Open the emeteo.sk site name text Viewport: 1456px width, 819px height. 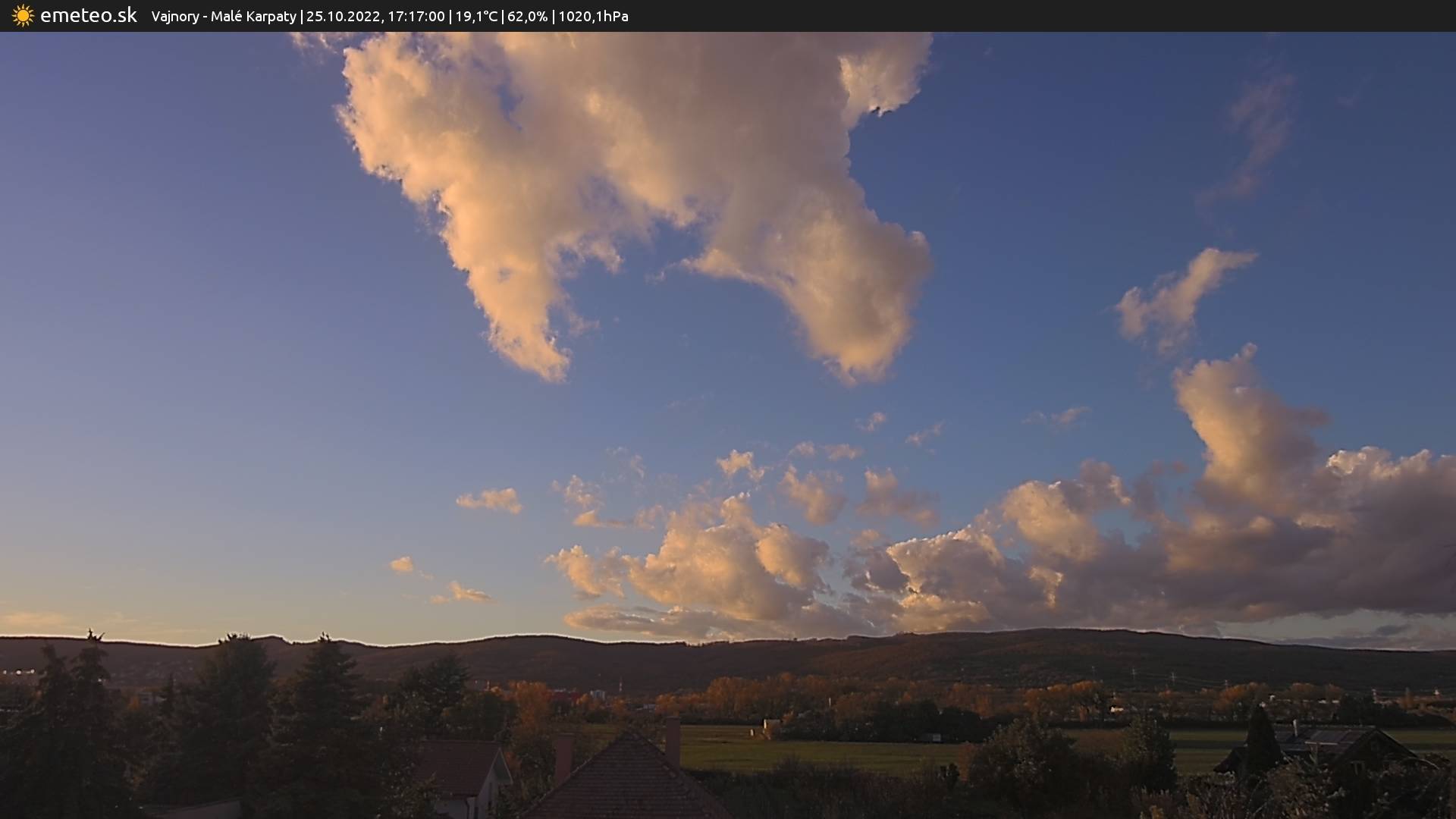88,16
